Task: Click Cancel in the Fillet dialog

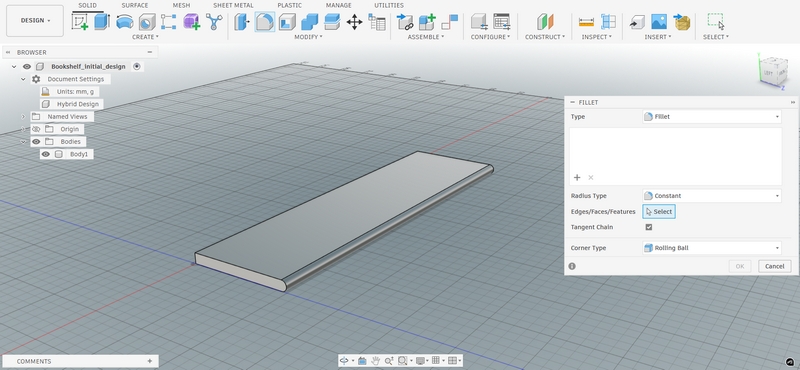Action: pyautogui.click(x=774, y=266)
